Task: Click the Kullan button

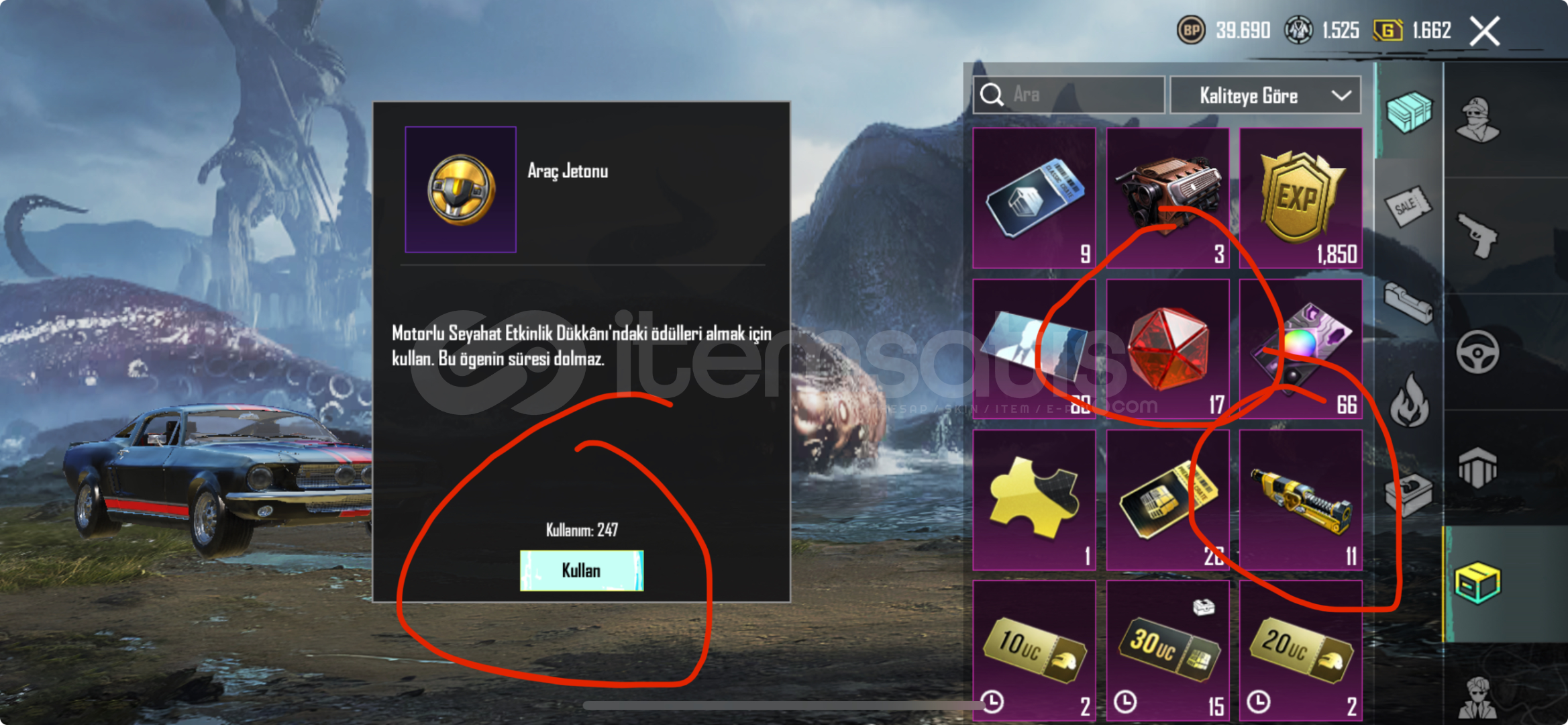Action: pos(582,571)
